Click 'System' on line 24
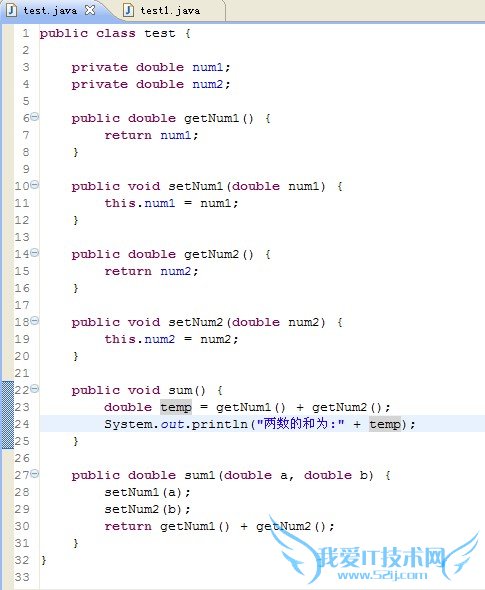The image size is (485, 590). [x=128, y=424]
